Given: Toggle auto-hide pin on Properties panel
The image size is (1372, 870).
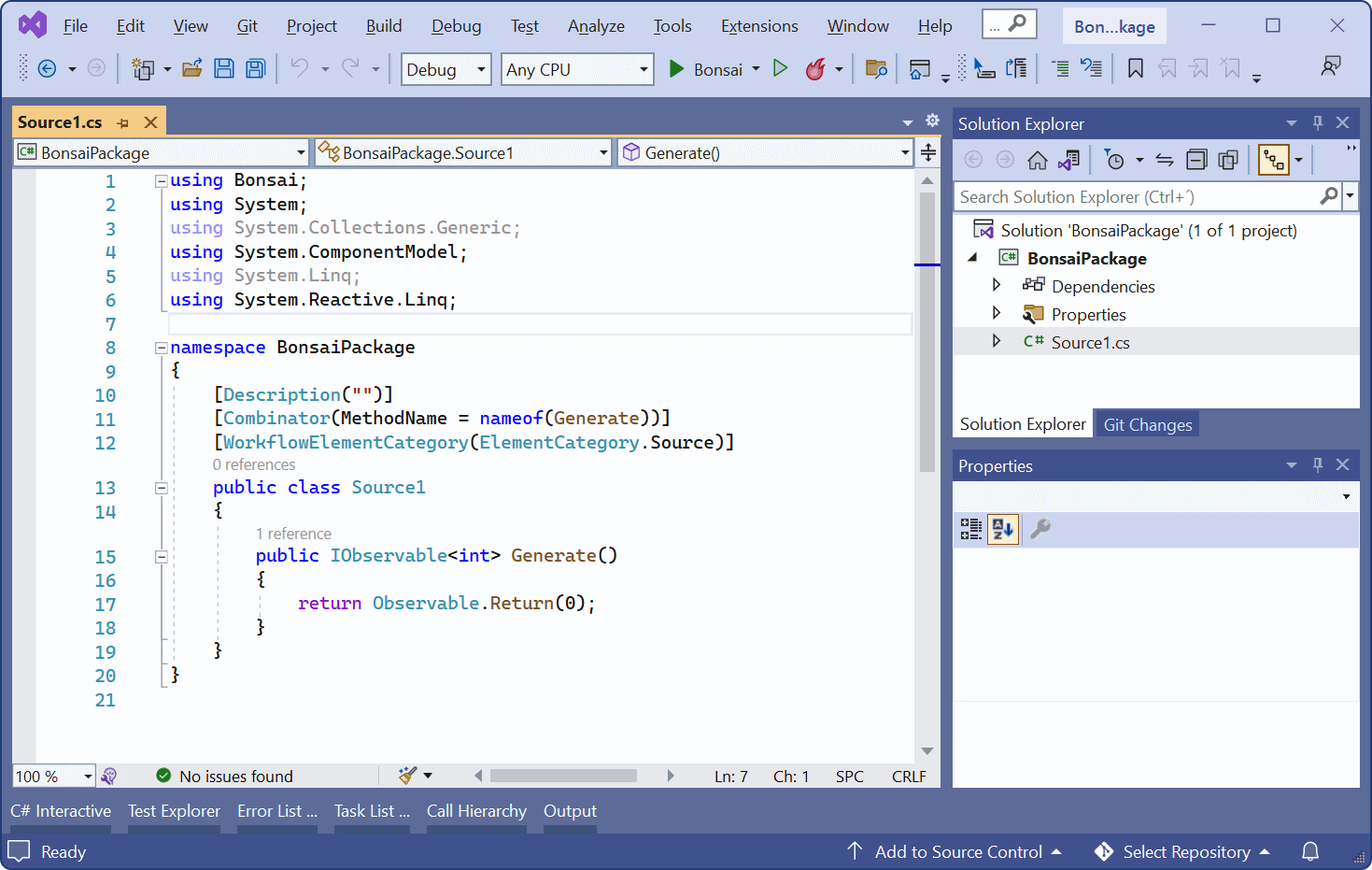Looking at the screenshot, I should coord(1318,464).
